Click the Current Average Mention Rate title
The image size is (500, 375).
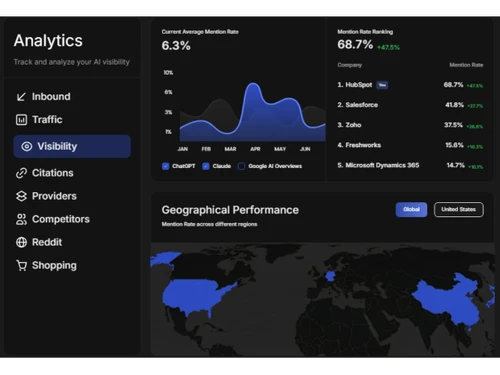coord(200,32)
